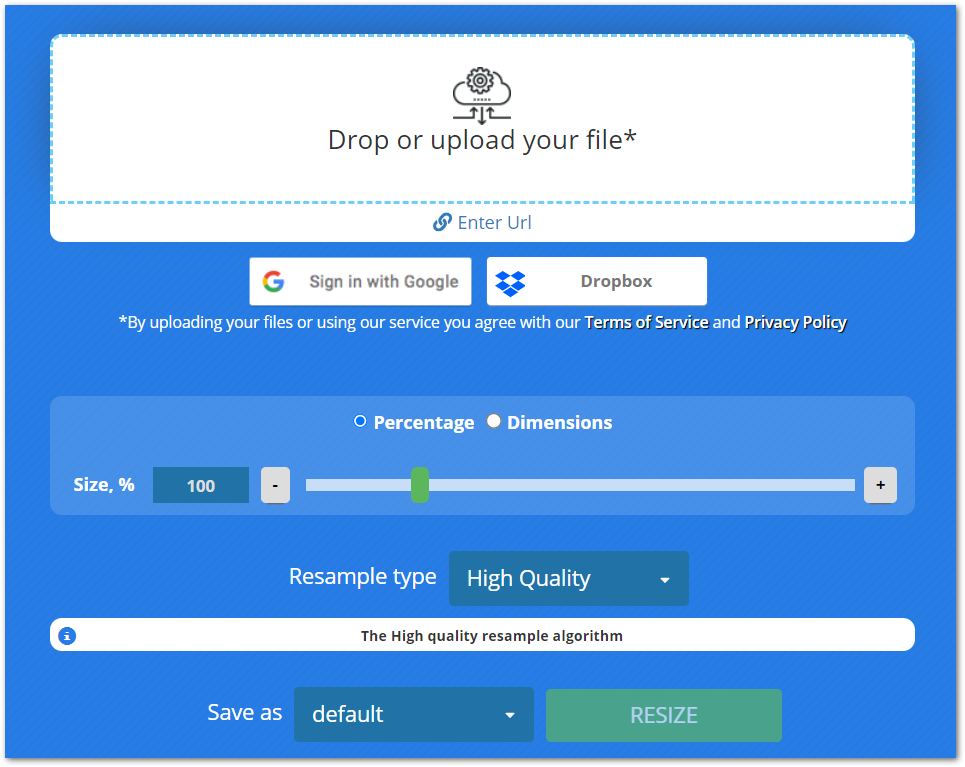The height and width of the screenshot is (767, 965).
Task: Click the blue info icon
Action: pos(67,635)
